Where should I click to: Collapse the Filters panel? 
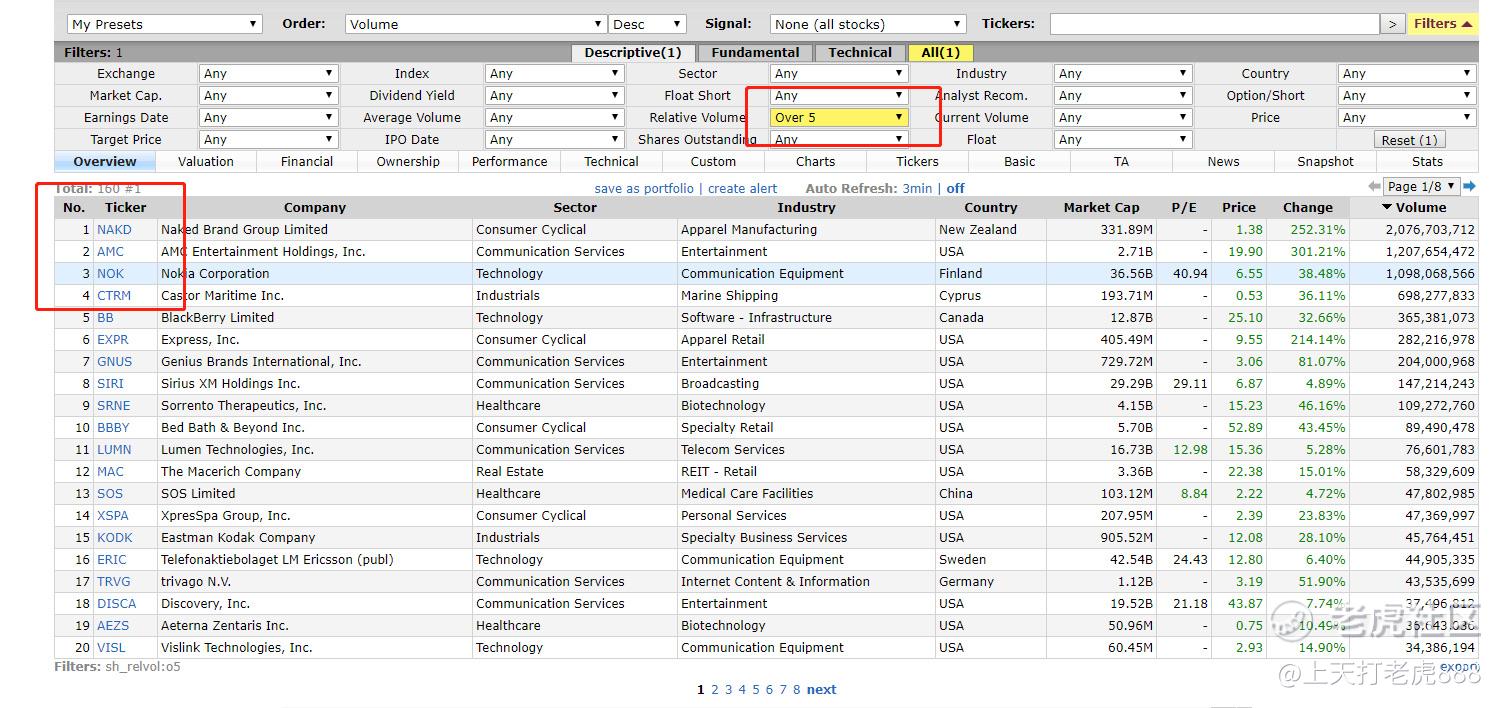point(1443,24)
